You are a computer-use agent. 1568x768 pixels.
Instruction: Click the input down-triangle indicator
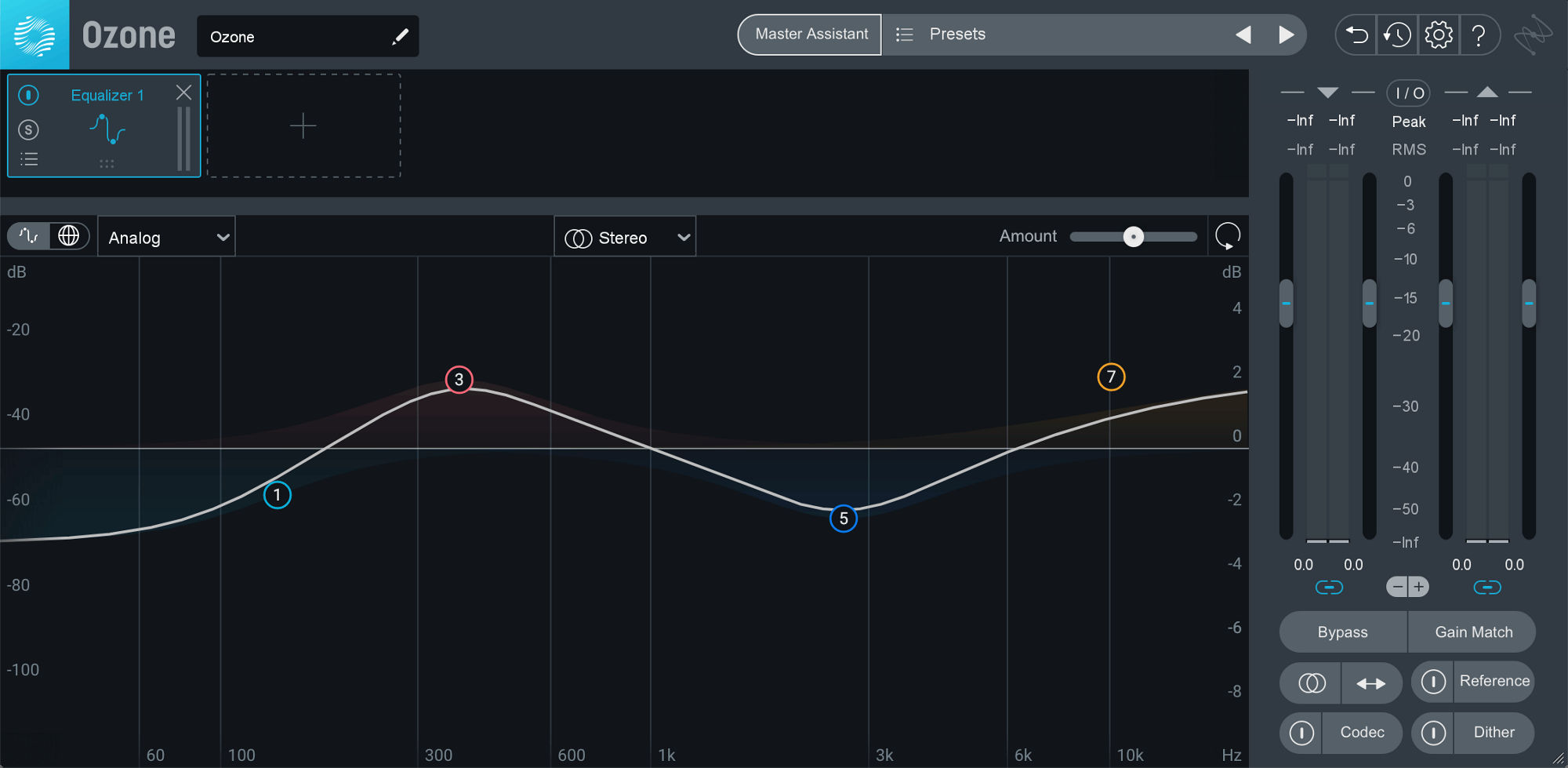1327,93
